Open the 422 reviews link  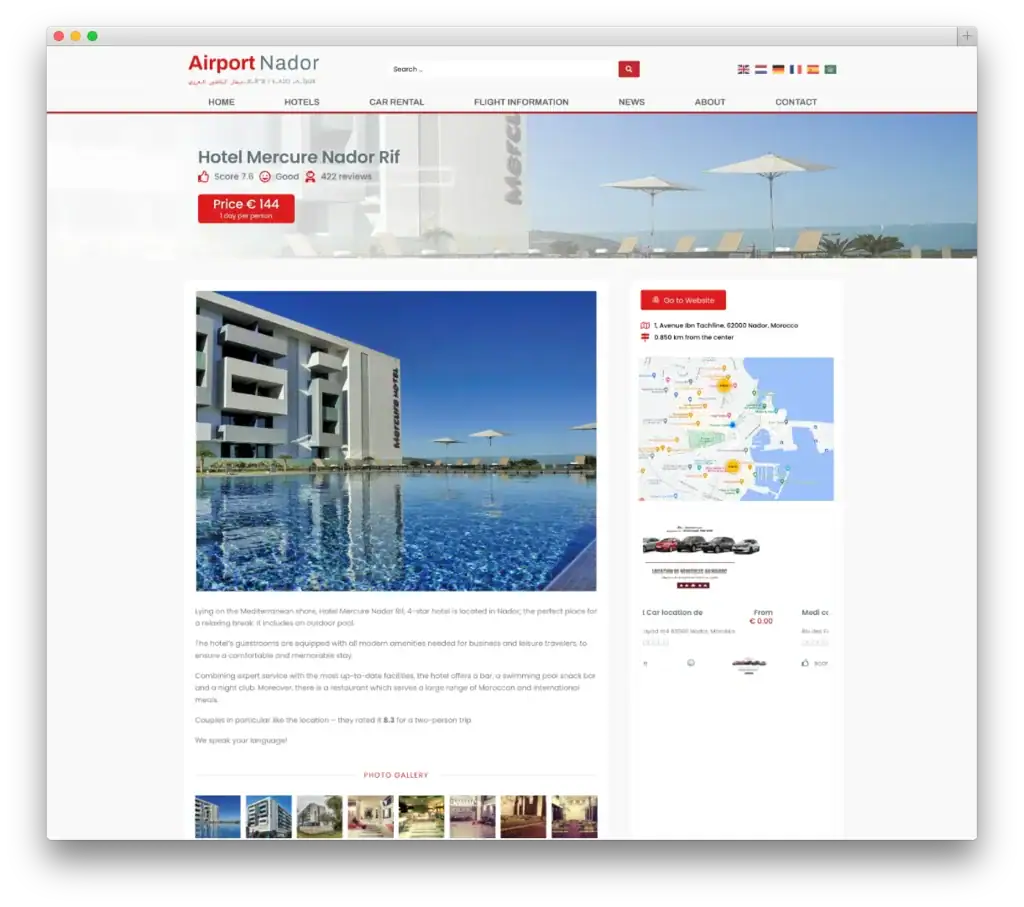(346, 176)
